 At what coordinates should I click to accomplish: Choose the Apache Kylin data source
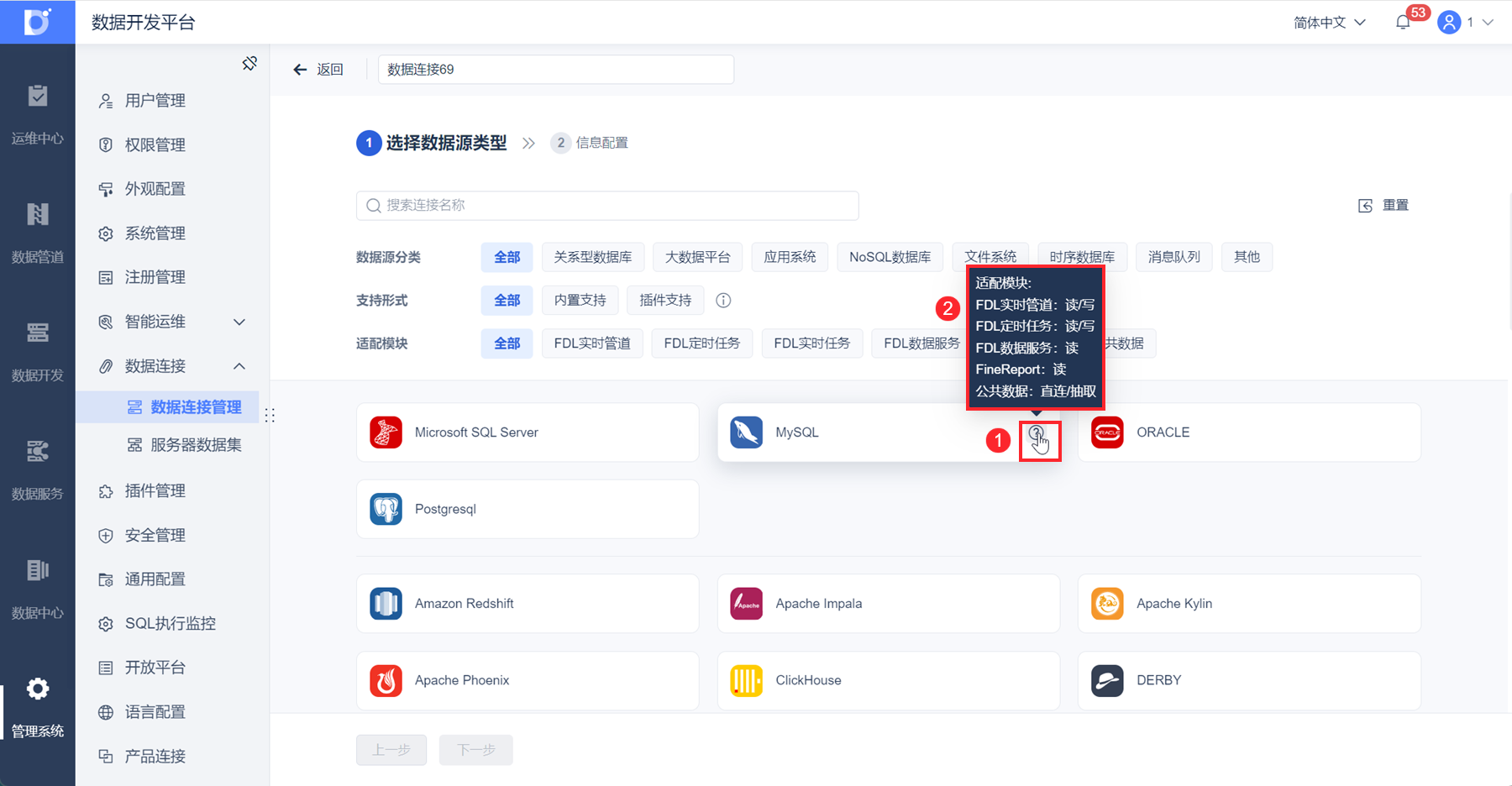[x=1249, y=604]
